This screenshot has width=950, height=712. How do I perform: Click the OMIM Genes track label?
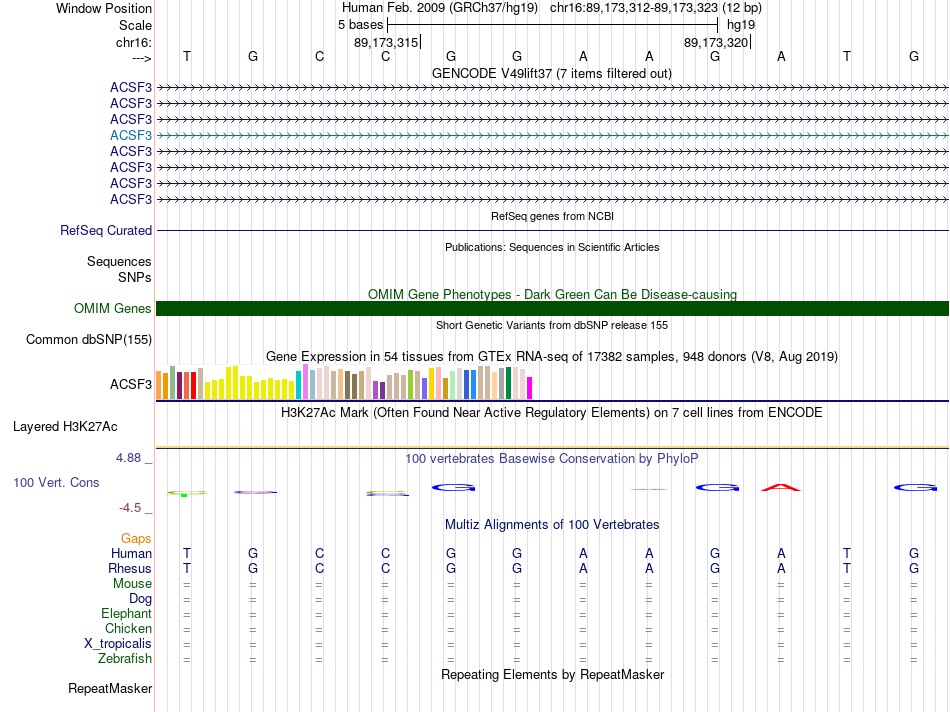coord(113,308)
